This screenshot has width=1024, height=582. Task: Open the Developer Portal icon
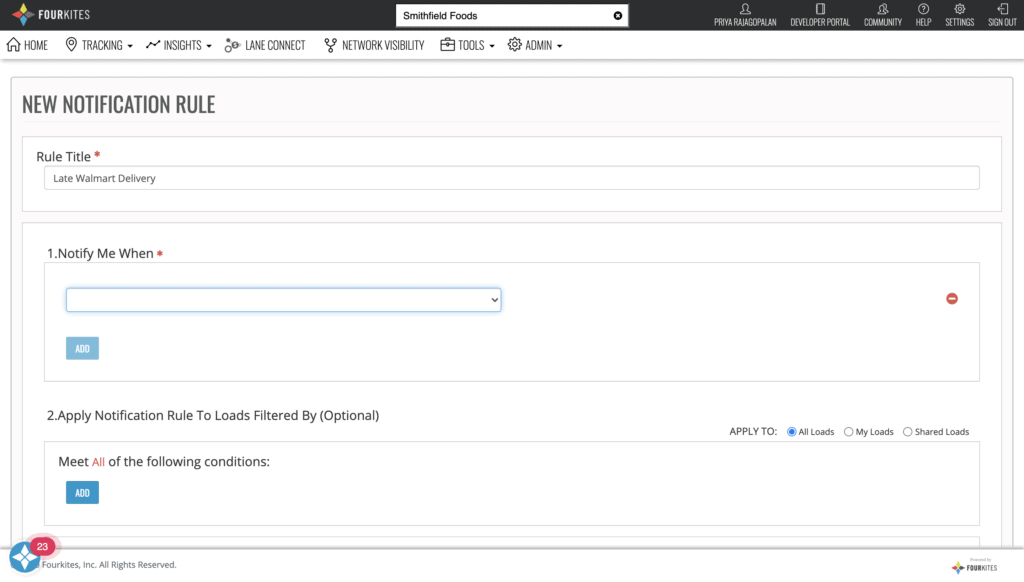(820, 10)
